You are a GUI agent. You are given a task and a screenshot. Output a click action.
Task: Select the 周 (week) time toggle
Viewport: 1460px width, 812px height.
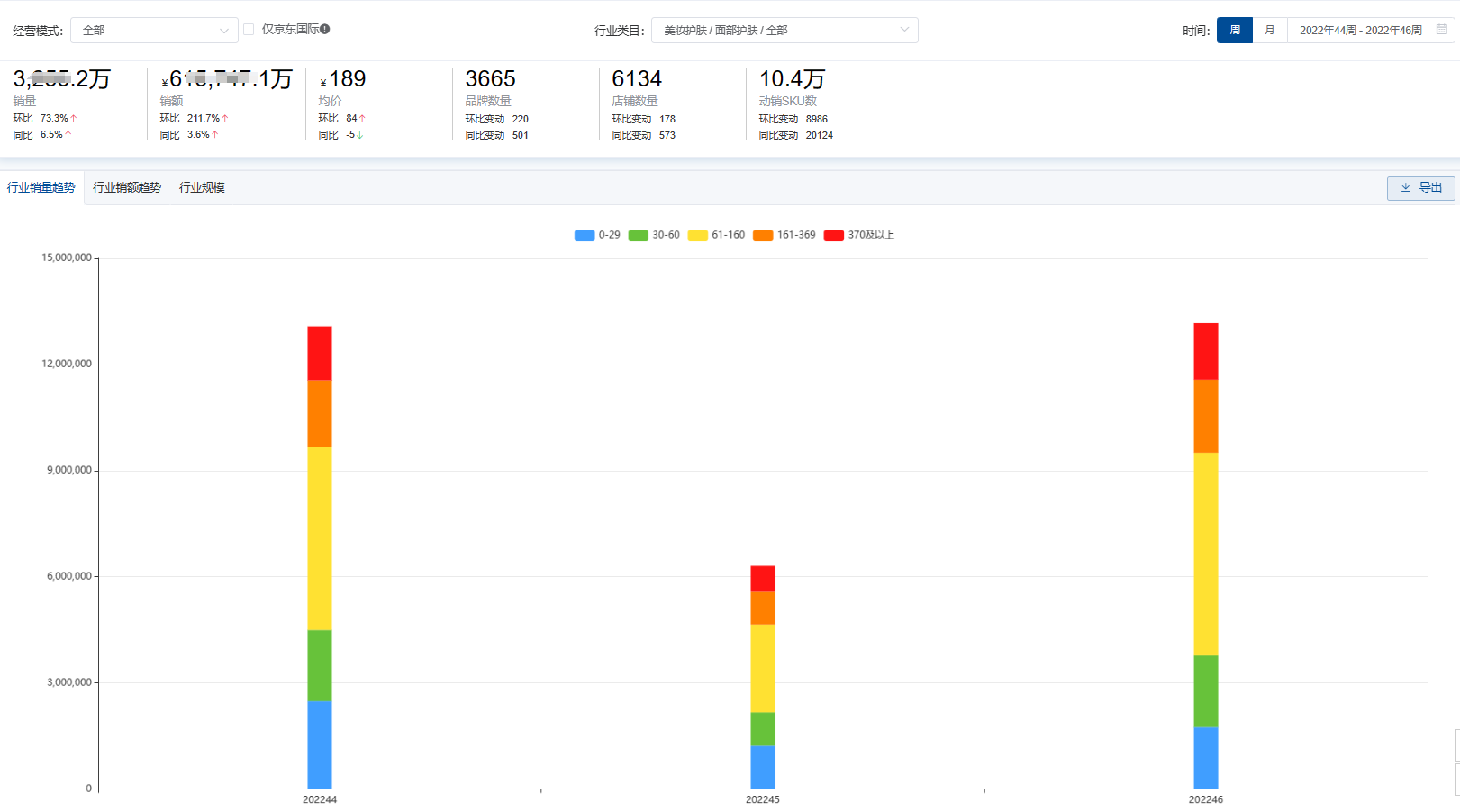click(1234, 30)
